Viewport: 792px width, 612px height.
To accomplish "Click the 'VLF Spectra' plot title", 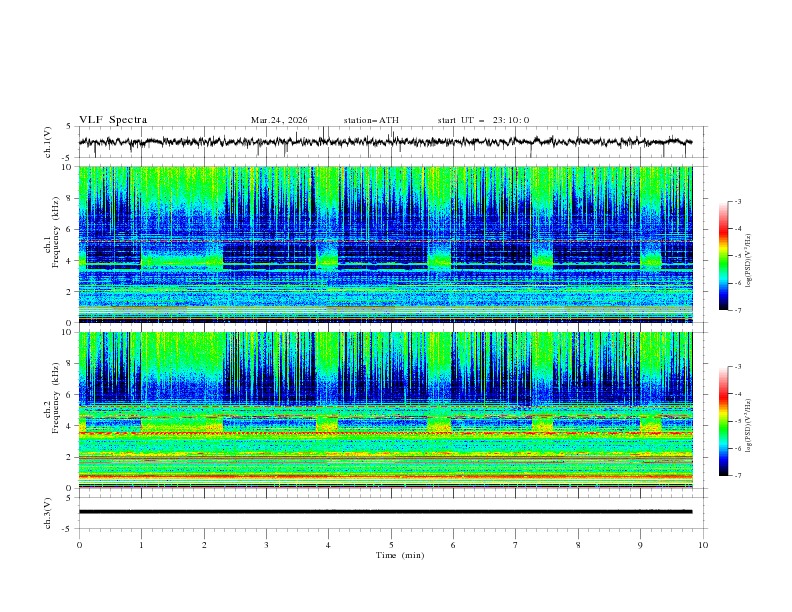I will (x=113, y=120).
